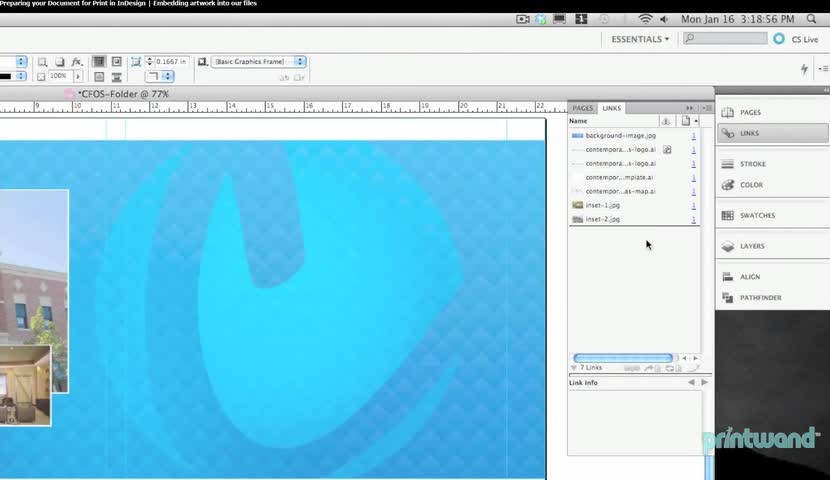This screenshot has width=830, height=480.
Task: Open the Links panel flyout menu
Action: (x=707, y=108)
